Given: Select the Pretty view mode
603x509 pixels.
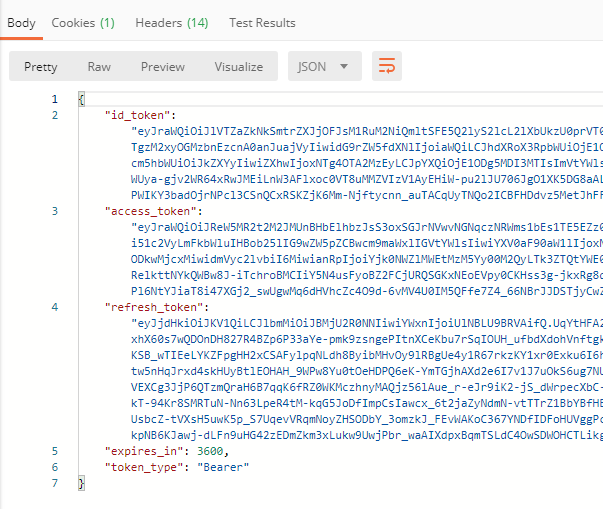Looking at the screenshot, I should pos(40,67).
